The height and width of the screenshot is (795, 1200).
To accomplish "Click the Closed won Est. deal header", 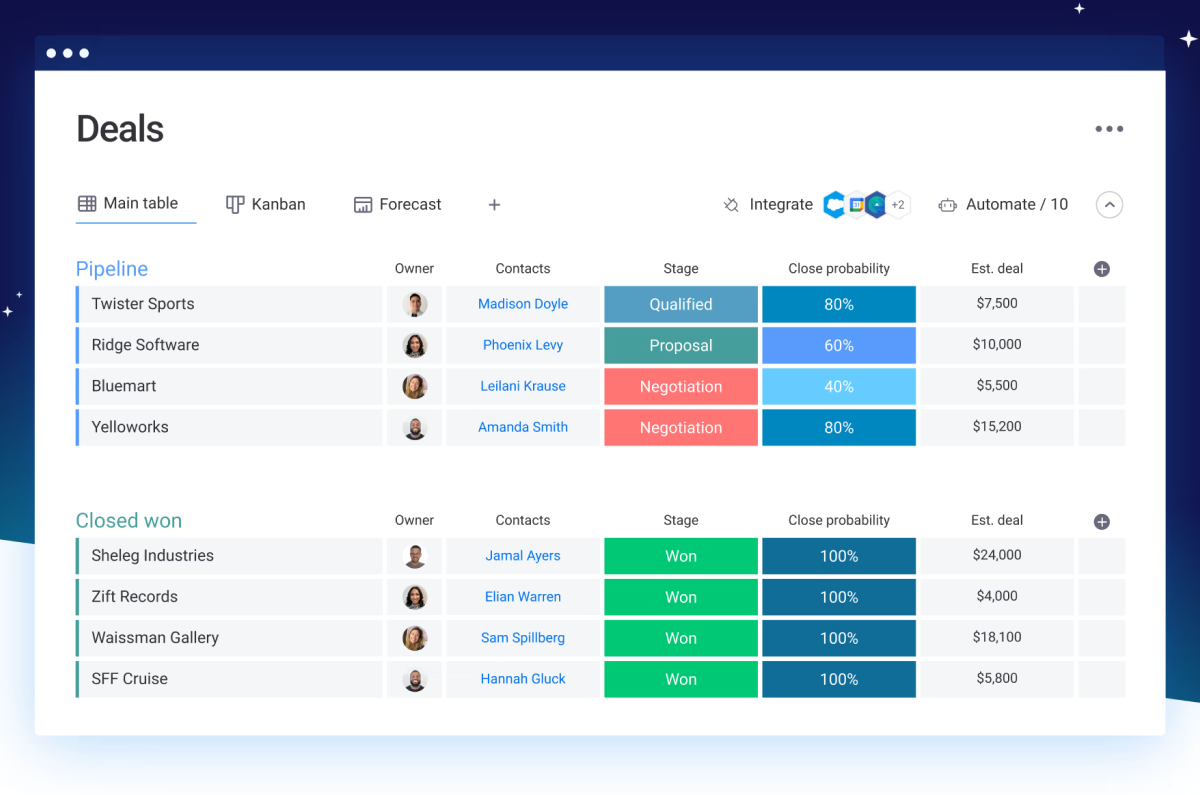I will point(997,521).
